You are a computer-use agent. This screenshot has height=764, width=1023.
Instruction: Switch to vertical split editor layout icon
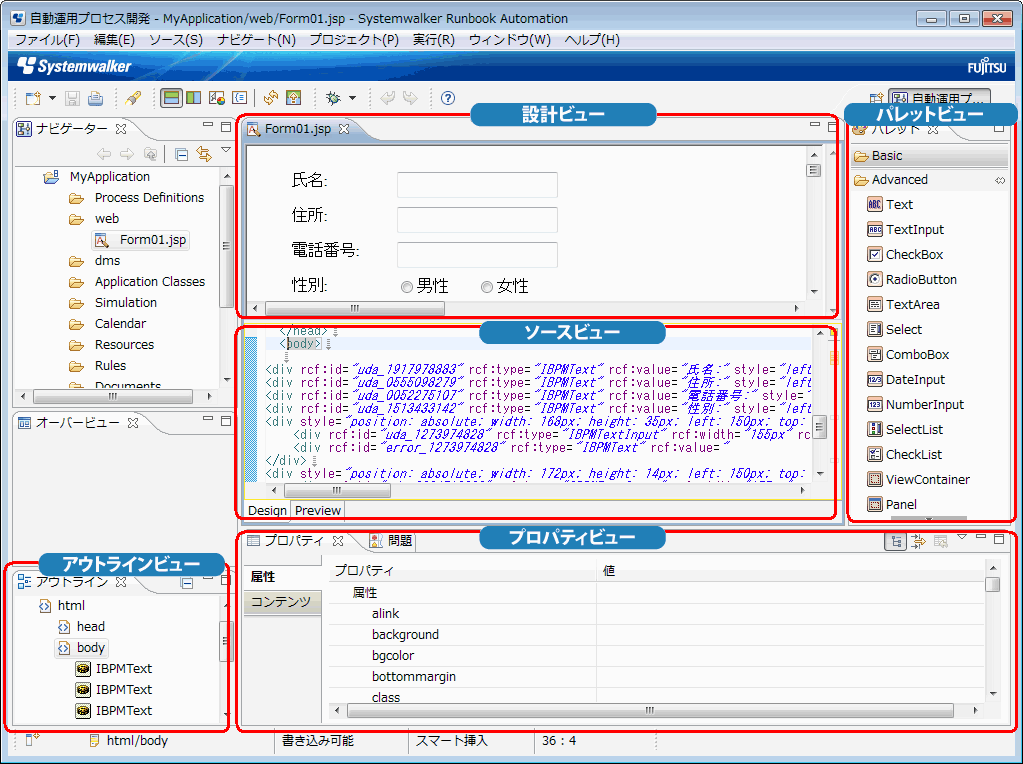(x=193, y=99)
